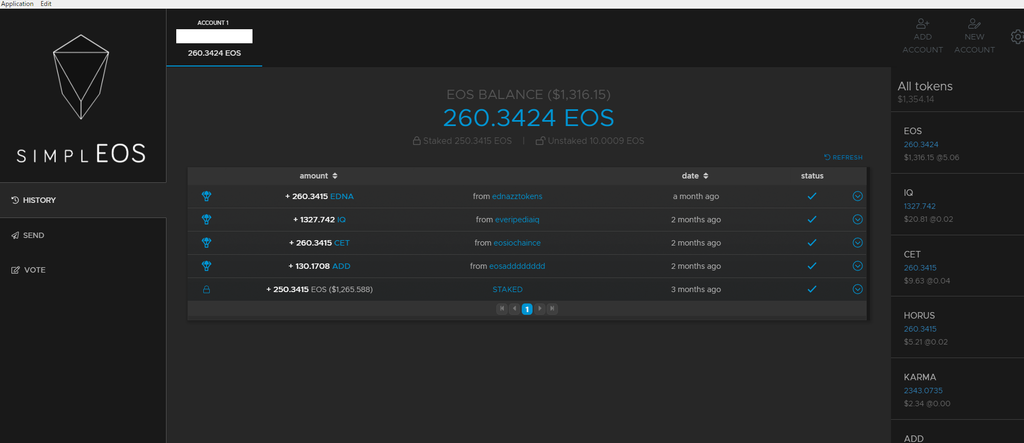The width and height of the screenshot is (1024, 443).
Task: Expand details of CET transaction
Action: point(857,242)
